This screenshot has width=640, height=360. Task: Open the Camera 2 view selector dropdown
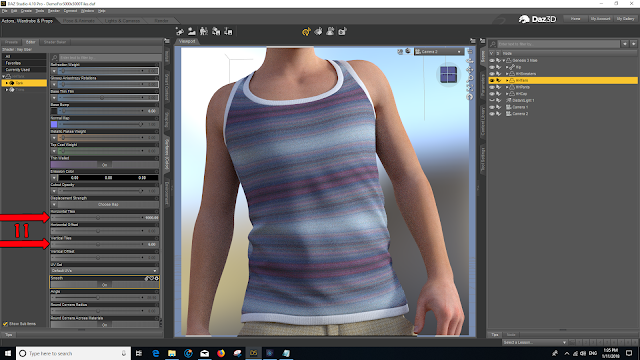coord(439,52)
